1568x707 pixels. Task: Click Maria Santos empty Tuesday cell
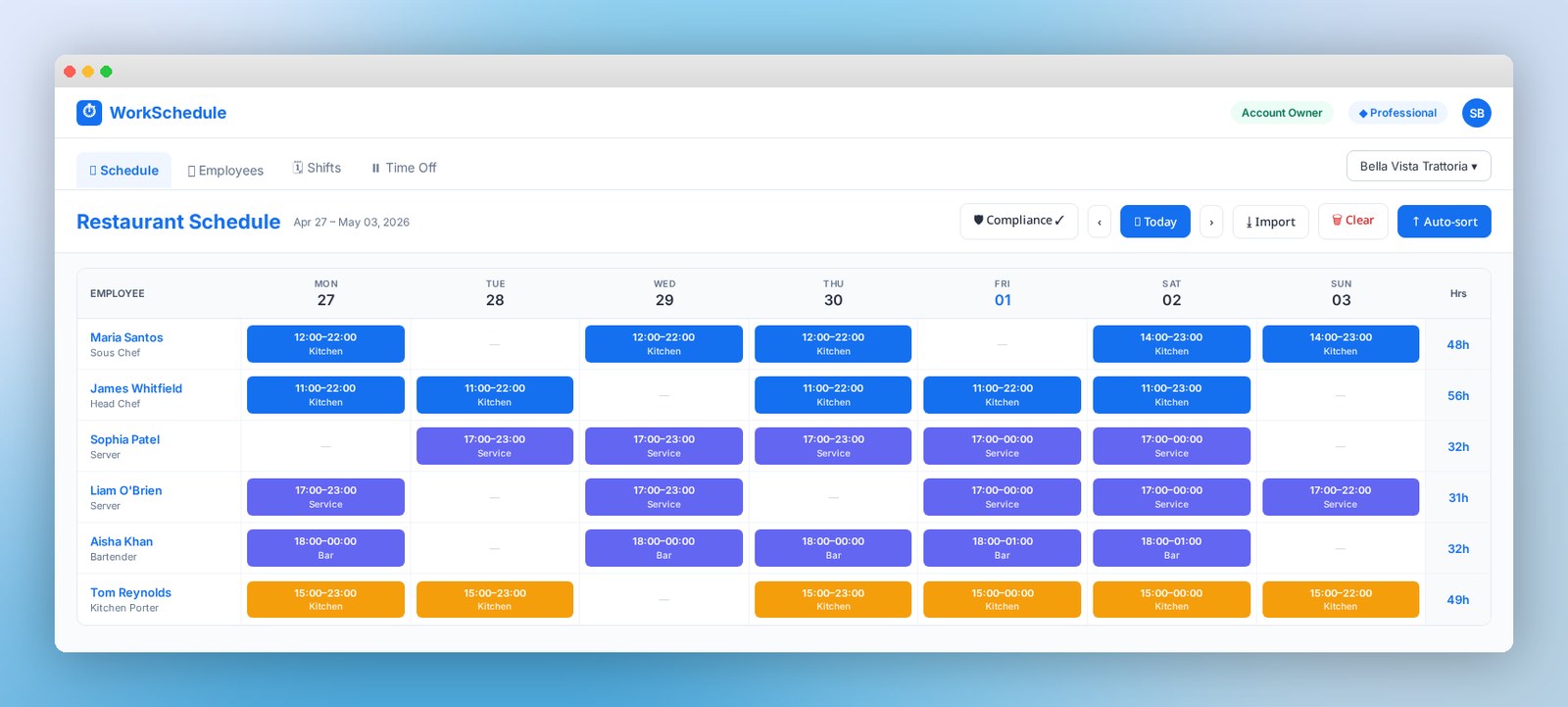495,344
